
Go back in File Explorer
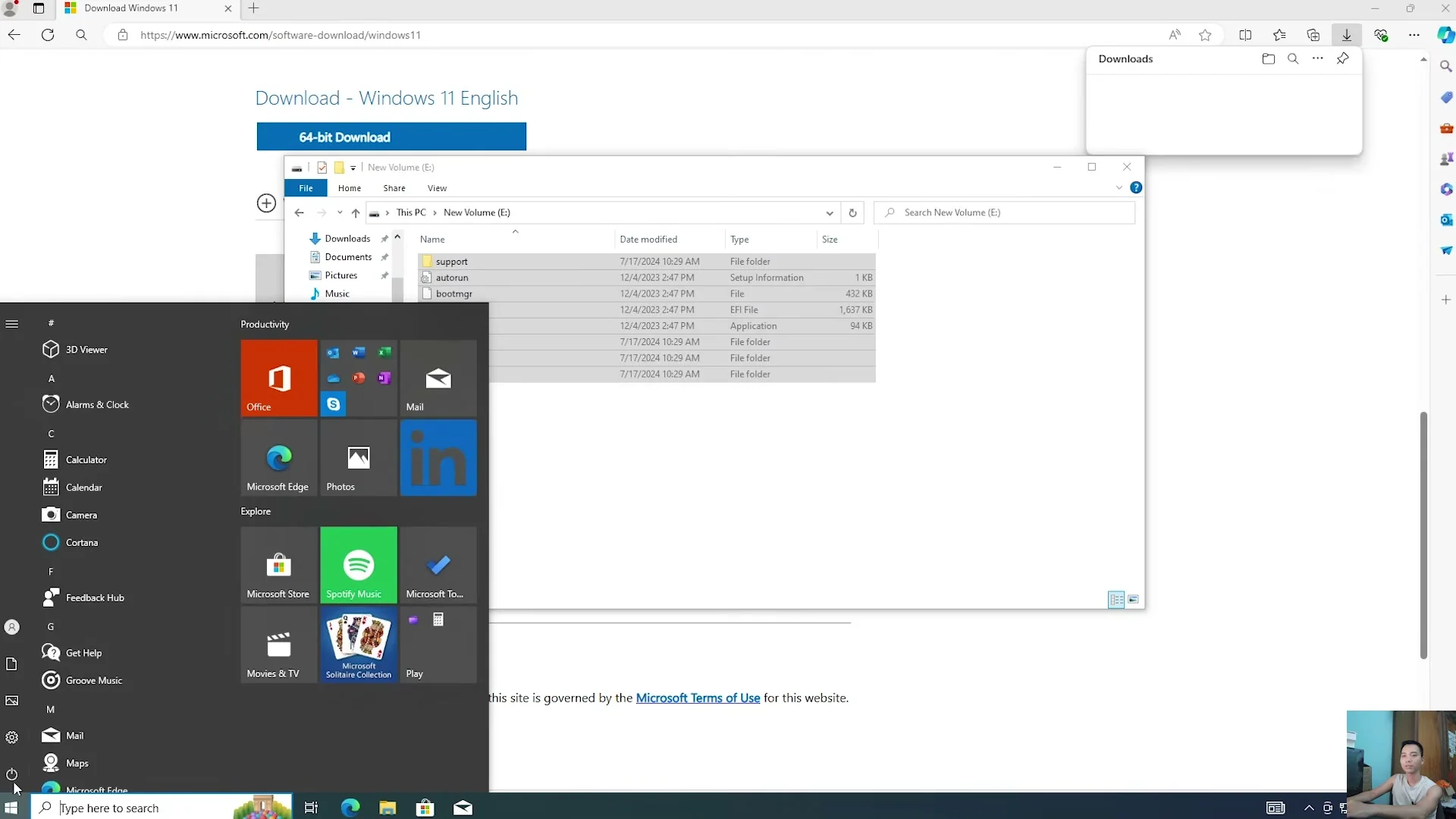click(300, 212)
